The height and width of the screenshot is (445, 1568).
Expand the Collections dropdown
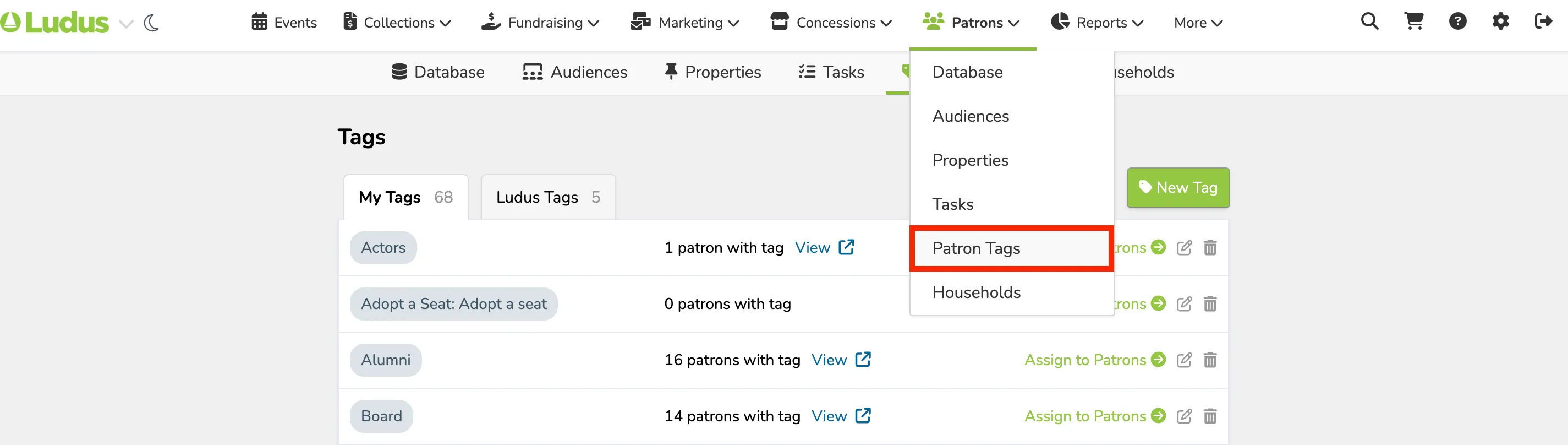point(397,23)
